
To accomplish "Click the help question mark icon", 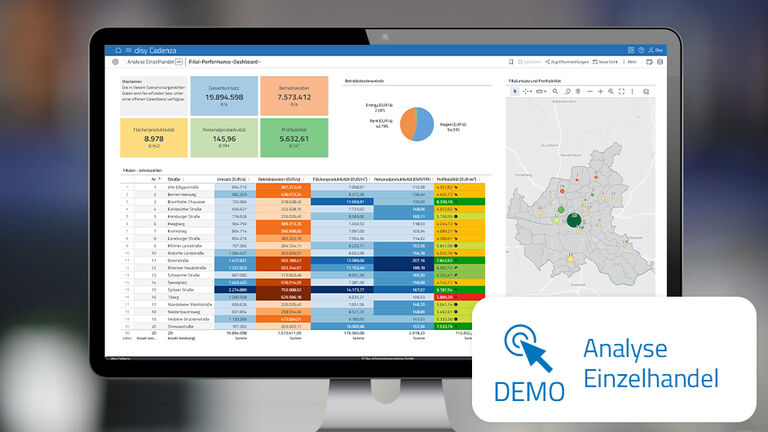I will coord(641,50).
